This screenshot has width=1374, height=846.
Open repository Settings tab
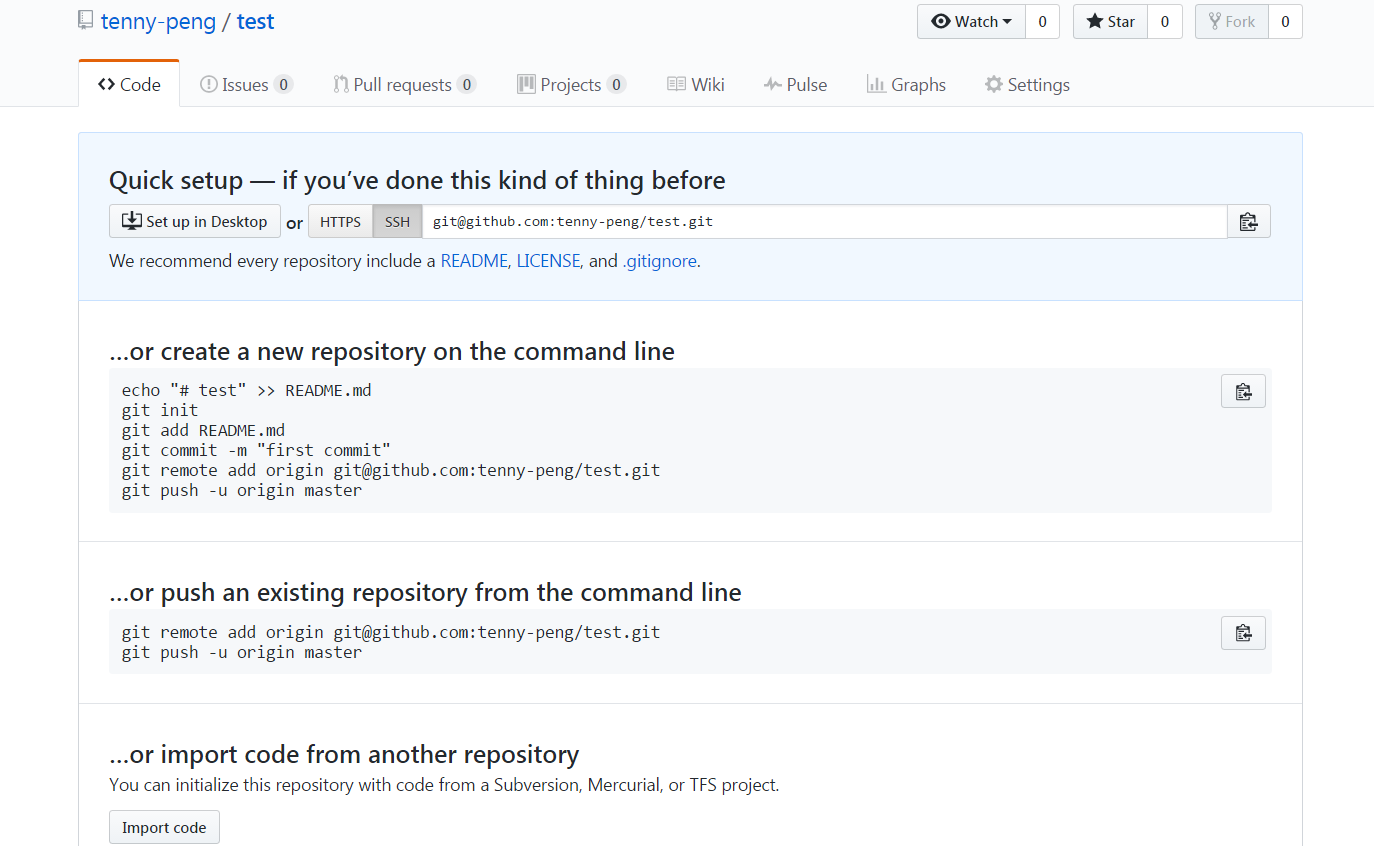pyautogui.click(x=1027, y=84)
